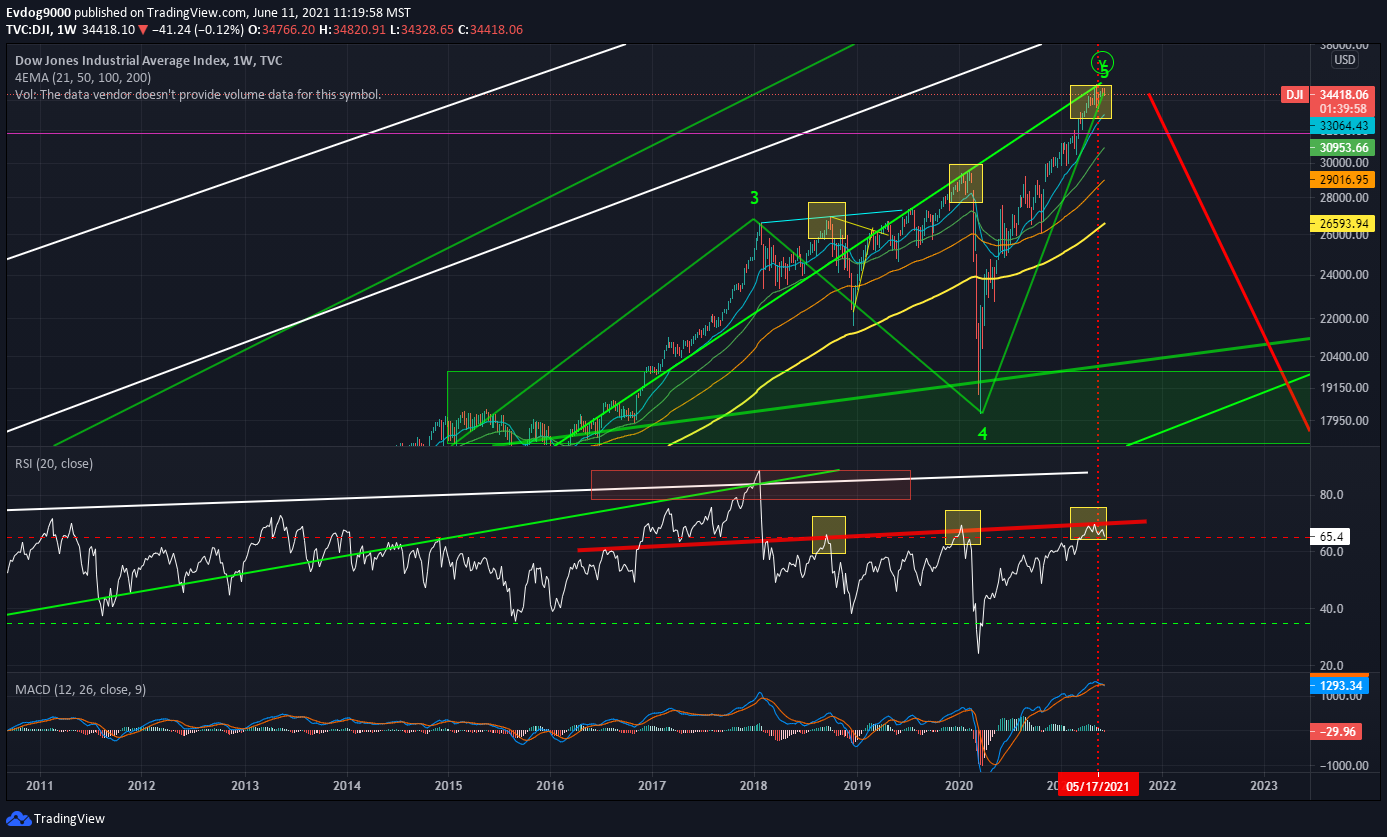Click the 20400.00 price axis value

pyautogui.click(x=1344, y=357)
